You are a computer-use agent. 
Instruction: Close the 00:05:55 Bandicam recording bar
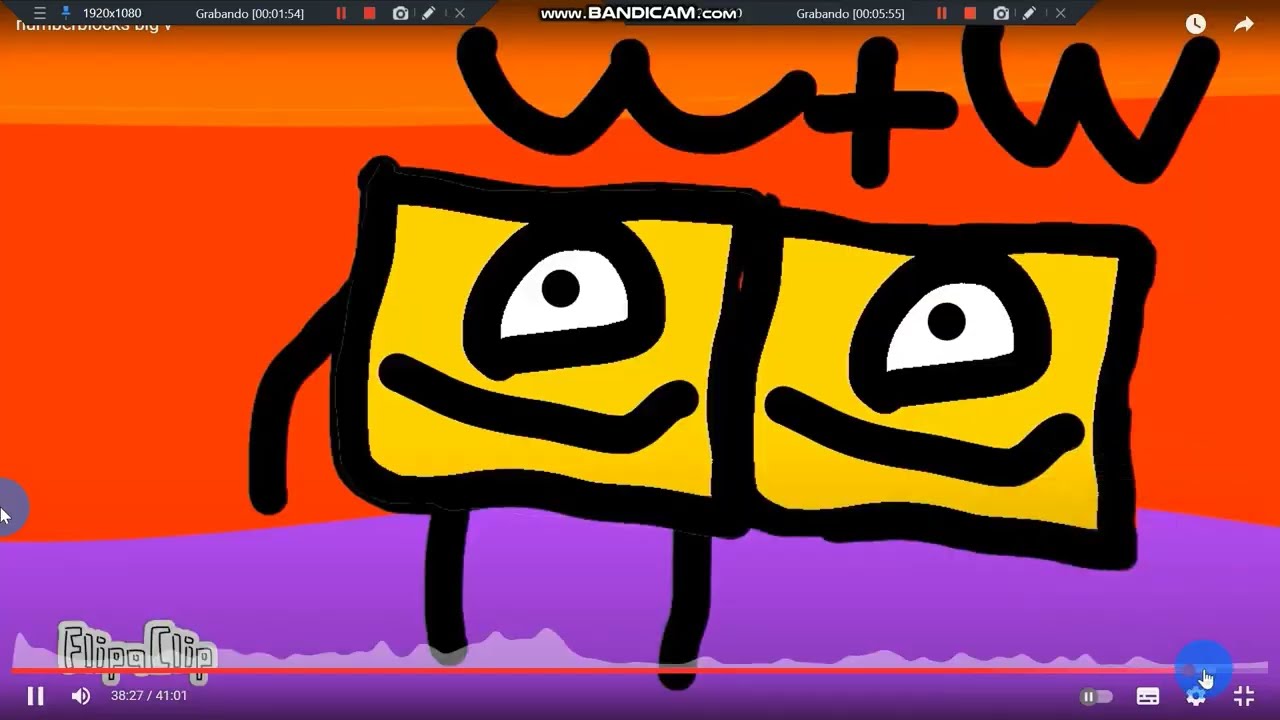(1060, 13)
